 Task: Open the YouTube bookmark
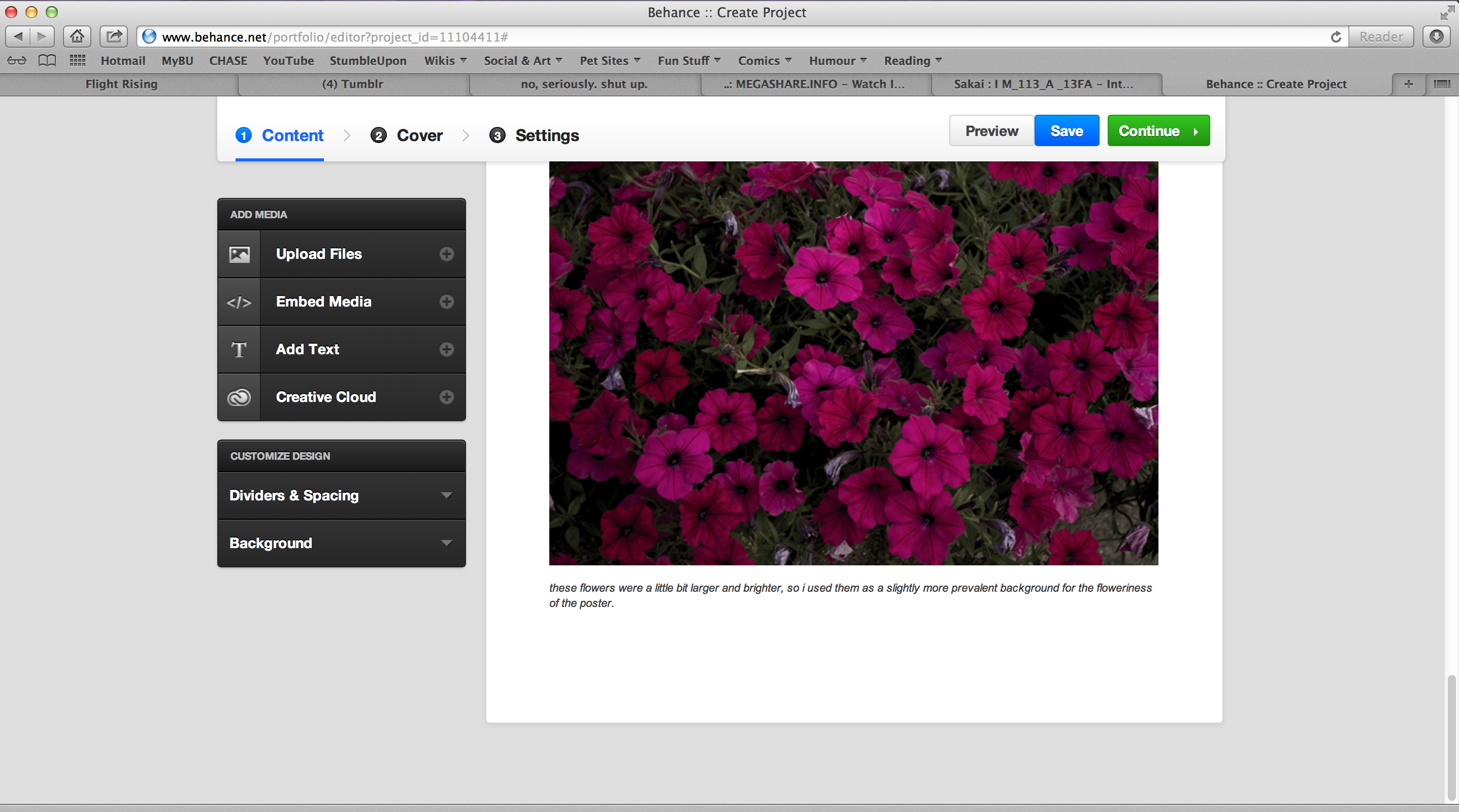(x=288, y=60)
